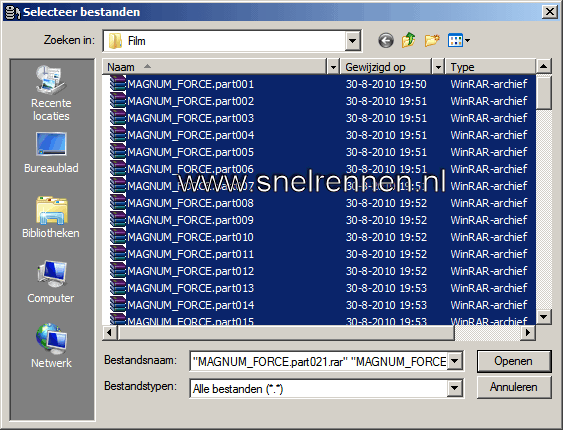The image size is (563, 430).
Task: Create a new folder with toolbar icon
Action: (x=432, y=40)
